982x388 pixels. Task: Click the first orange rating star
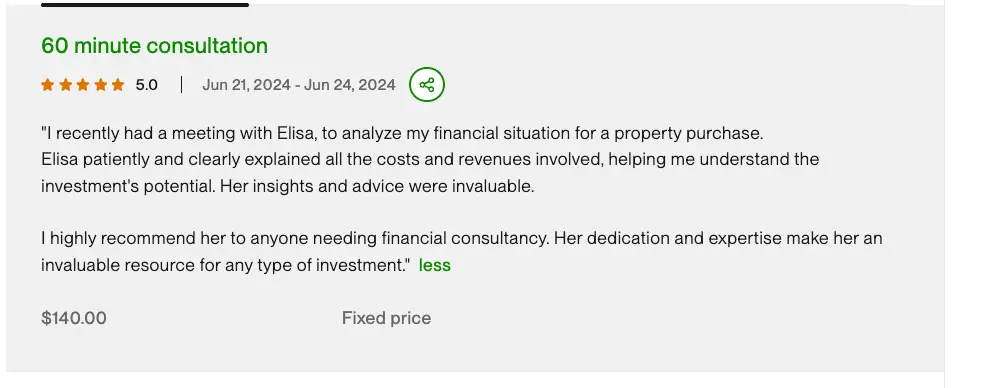point(48,84)
